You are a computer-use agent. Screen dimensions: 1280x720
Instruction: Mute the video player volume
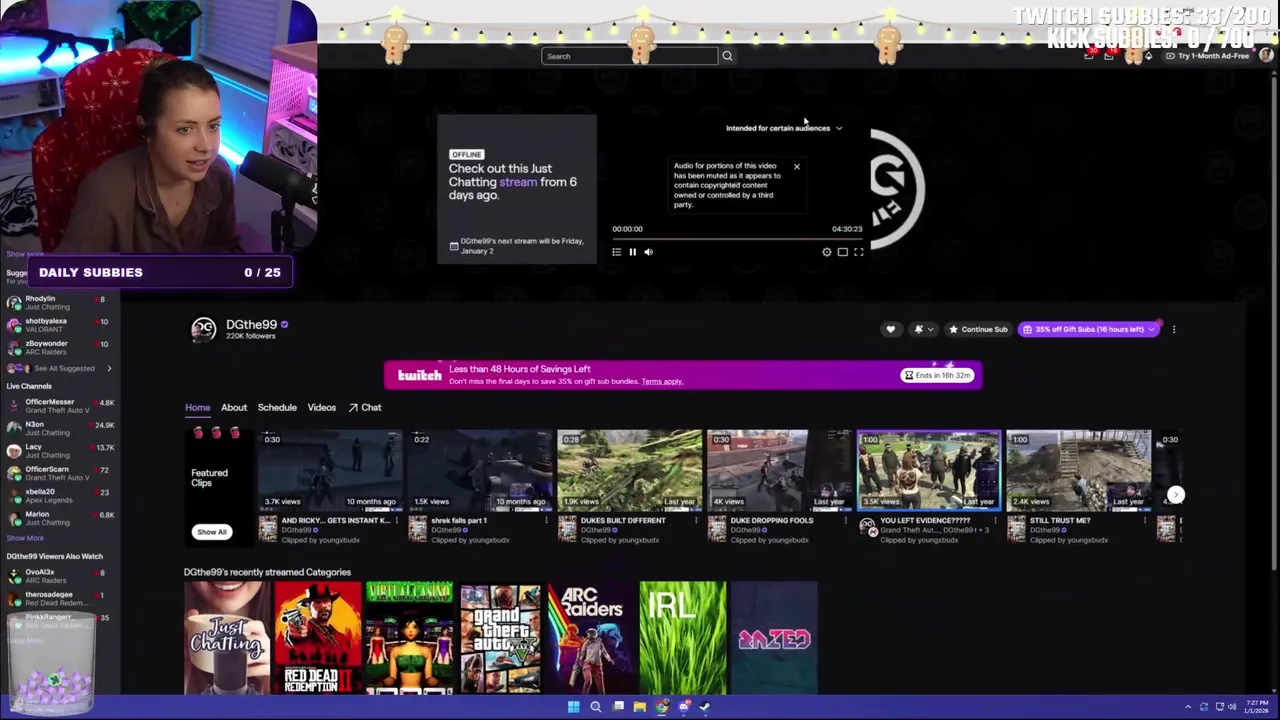[648, 252]
